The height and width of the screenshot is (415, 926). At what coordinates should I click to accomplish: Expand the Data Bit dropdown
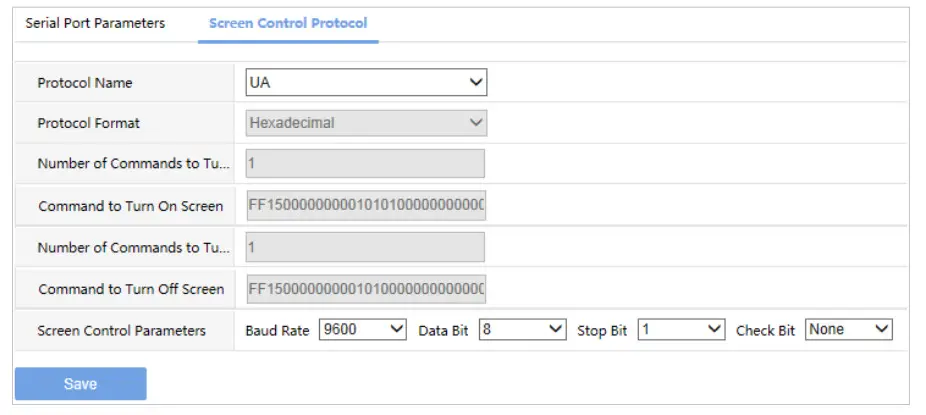pos(522,330)
